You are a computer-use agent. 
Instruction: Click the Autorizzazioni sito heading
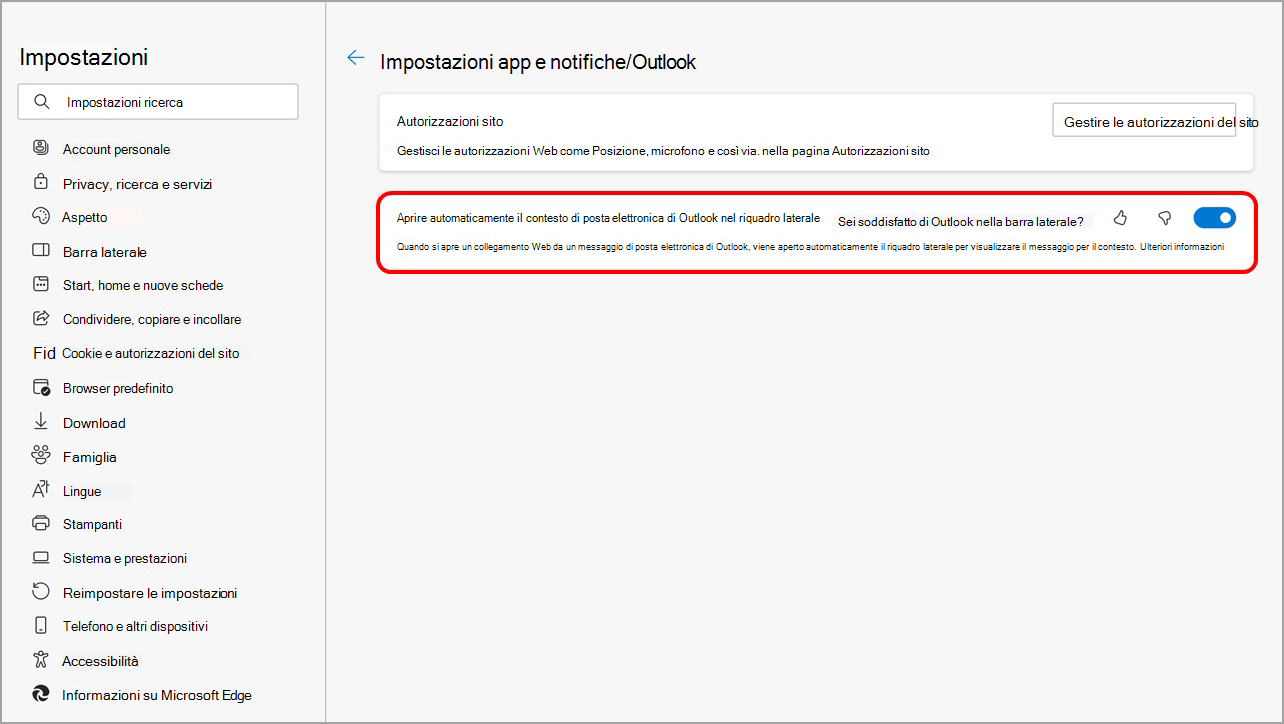tap(450, 121)
